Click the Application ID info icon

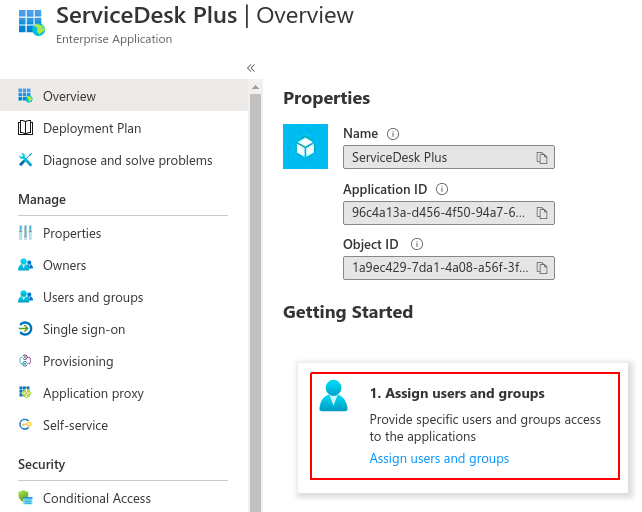click(442, 189)
